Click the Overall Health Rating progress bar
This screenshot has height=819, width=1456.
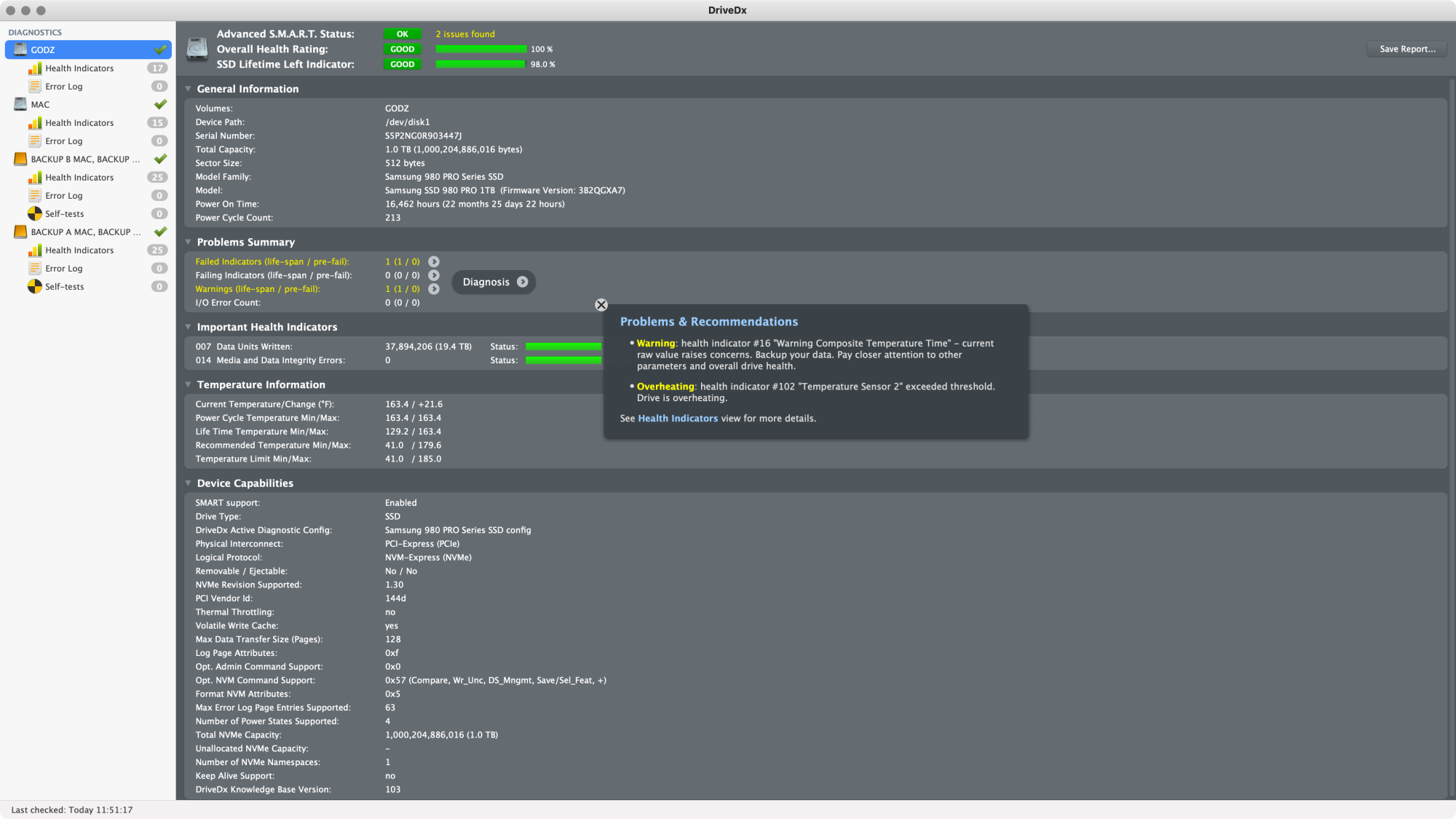pos(480,49)
